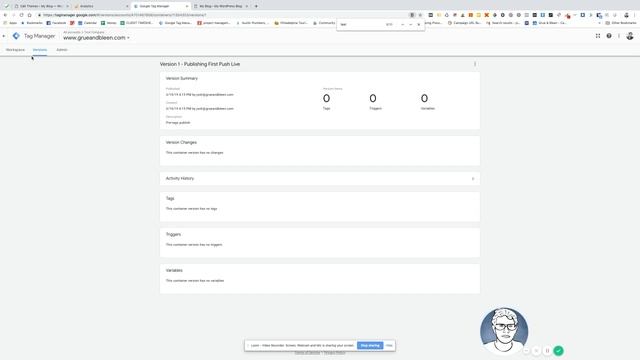
Task: Click the pinned green checkmark browser tab
Action: (x=6, y=6)
